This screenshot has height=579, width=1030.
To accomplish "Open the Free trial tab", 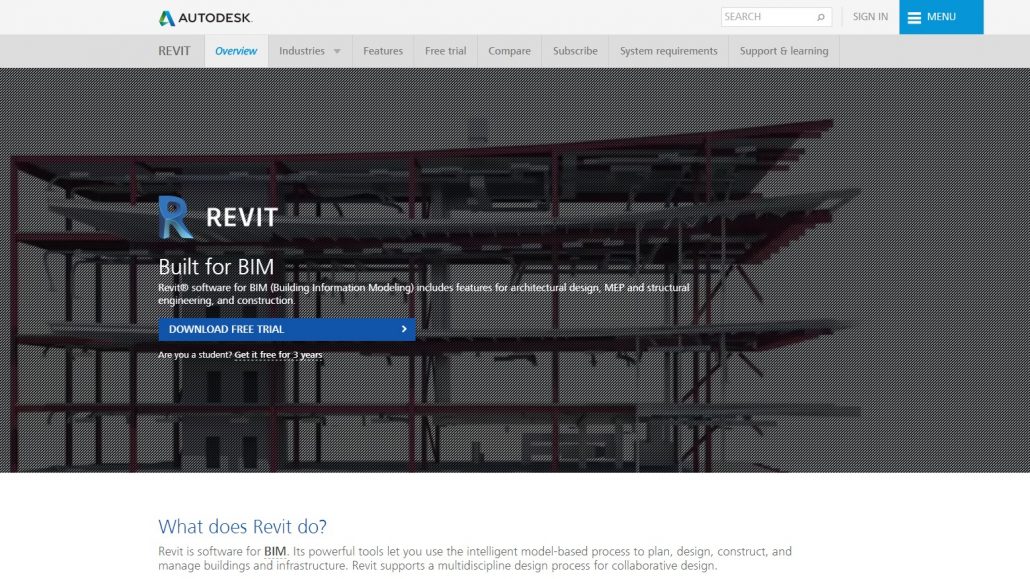I will 445,51.
